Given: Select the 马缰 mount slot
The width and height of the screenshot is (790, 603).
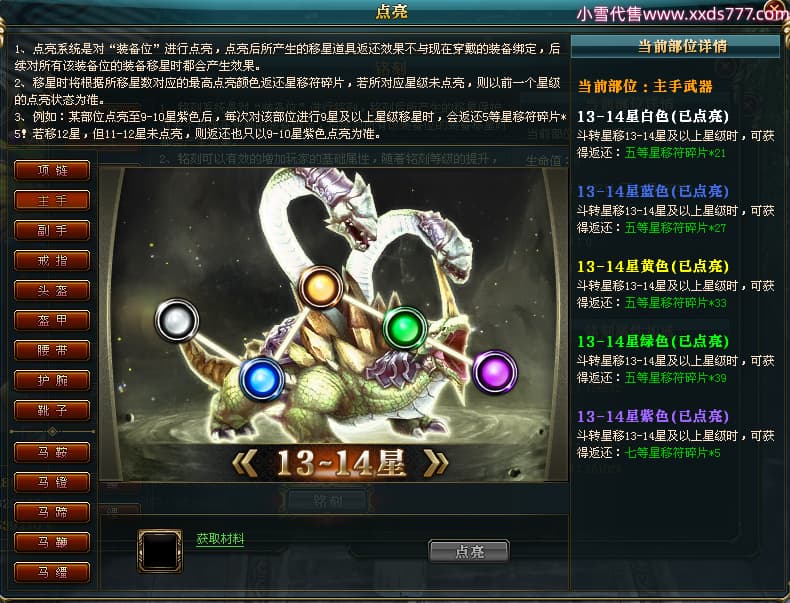Looking at the screenshot, I should point(52,572).
